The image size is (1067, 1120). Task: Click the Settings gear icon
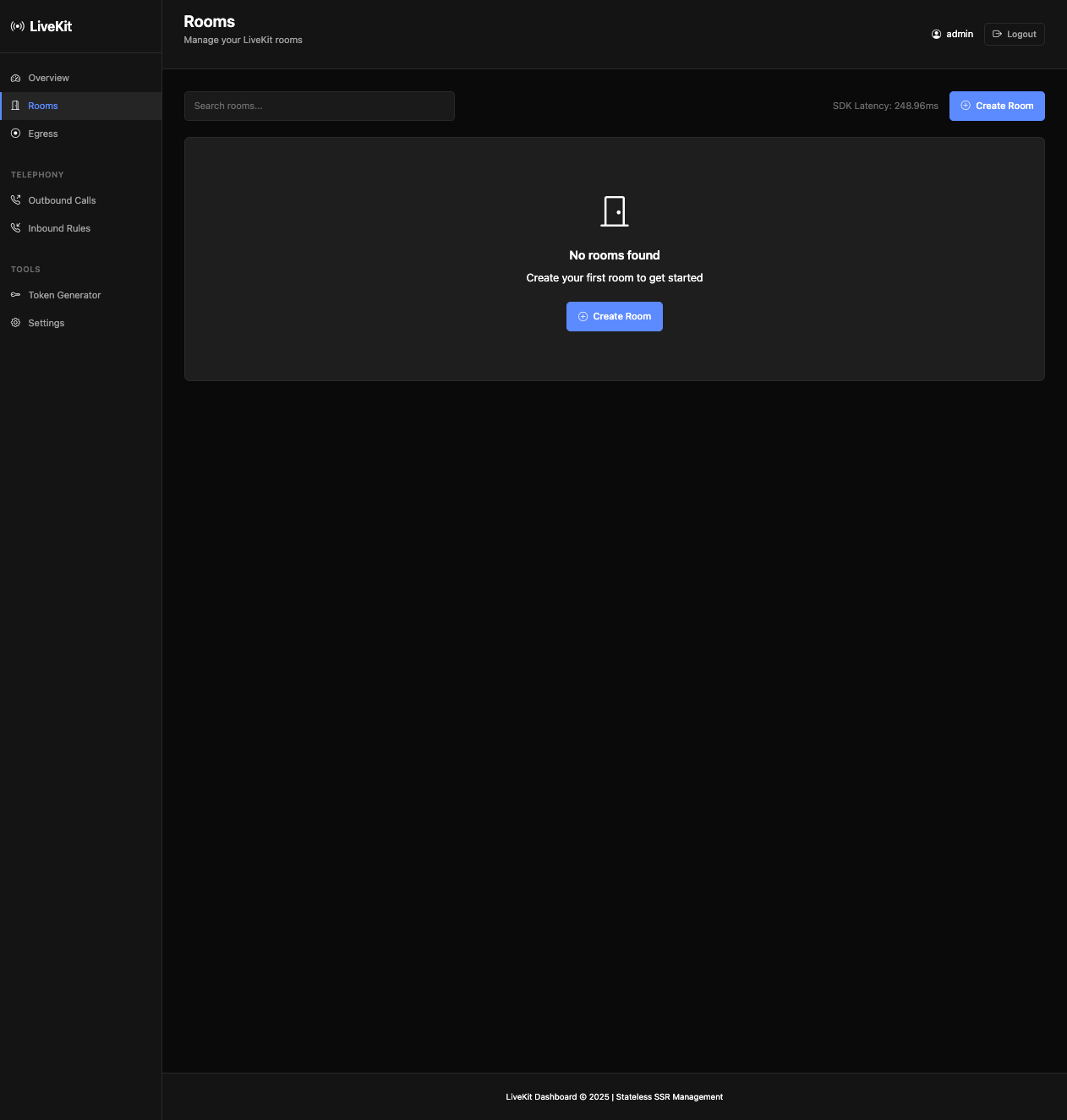coord(15,323)
